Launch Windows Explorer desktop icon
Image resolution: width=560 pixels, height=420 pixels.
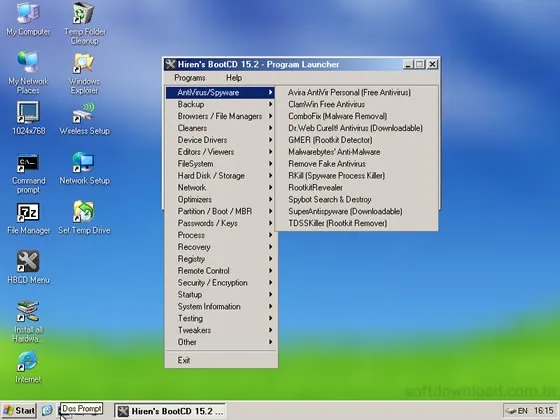pyautogui.click(x=84, y=73)
